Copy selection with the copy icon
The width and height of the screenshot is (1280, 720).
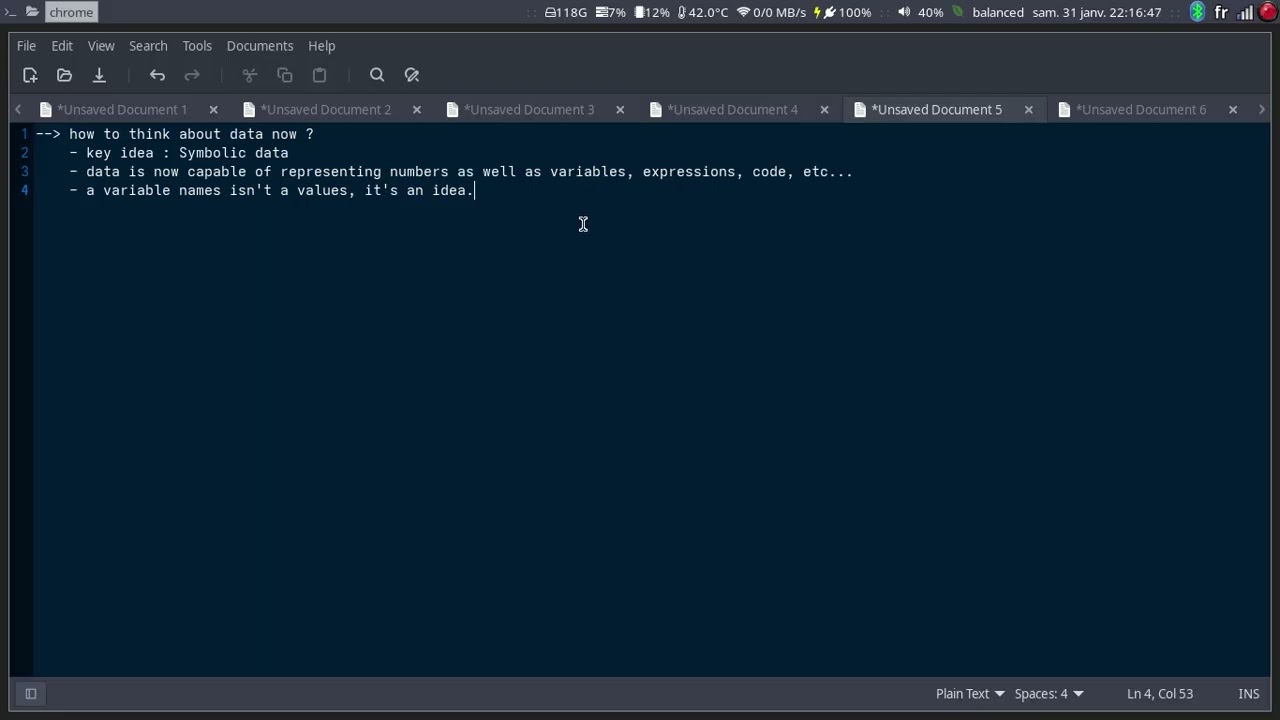285,75
